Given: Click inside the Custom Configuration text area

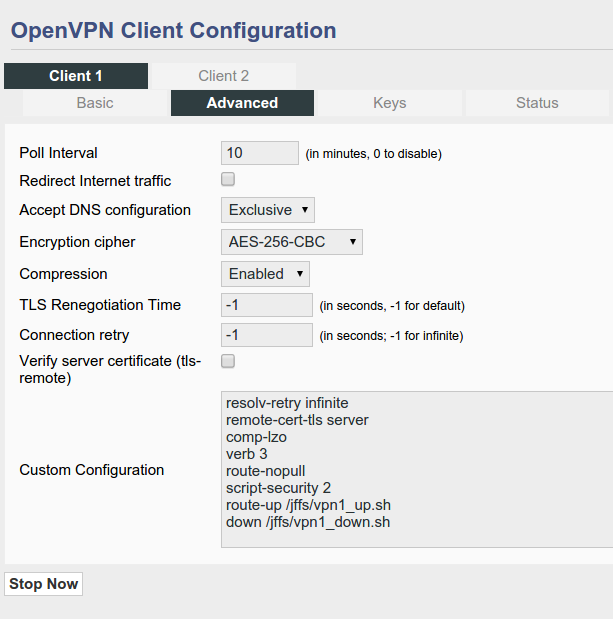Looking at the screenshot, I should [417, 469].
